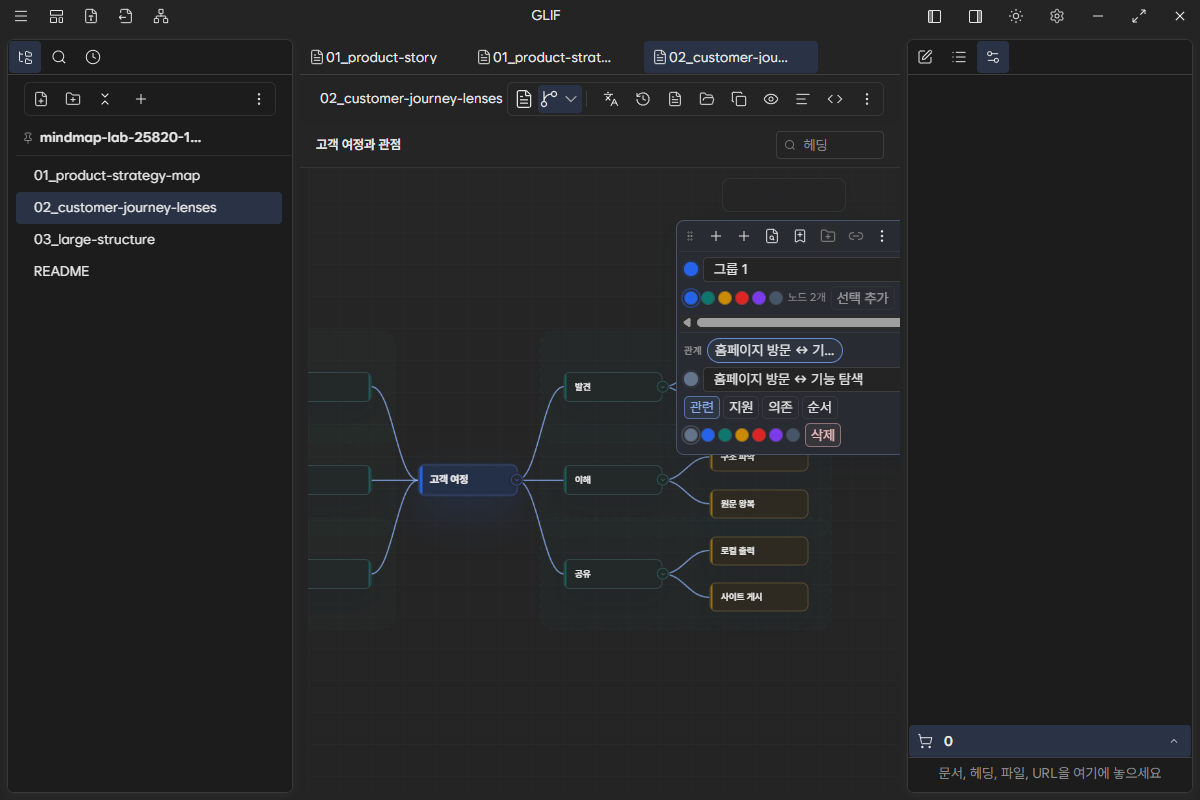Open the file tree tab
The height and width of the screenshot is (800, 1200).
[25, 57]
